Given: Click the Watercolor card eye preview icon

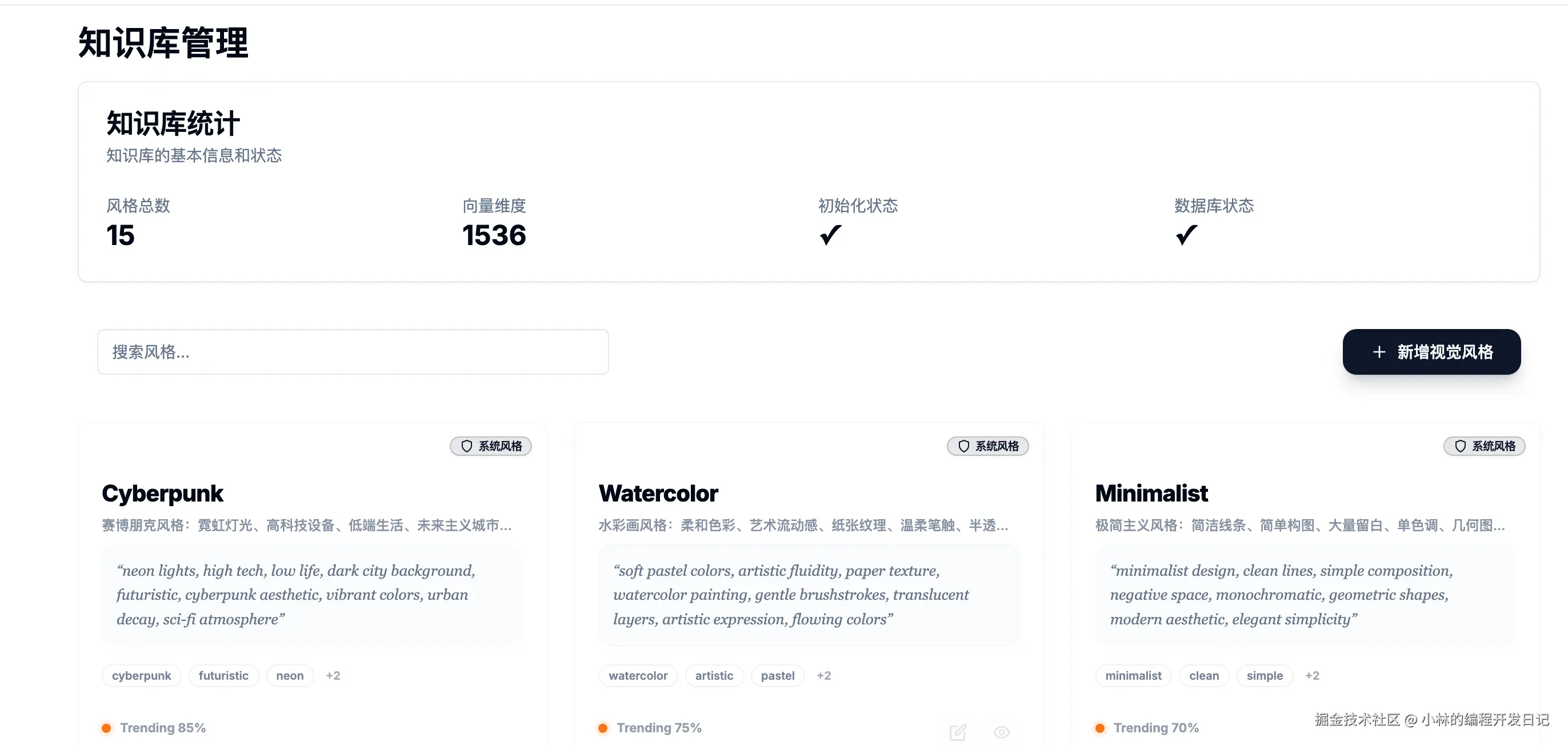Looking at the screenshot, I should point(1001,731).
